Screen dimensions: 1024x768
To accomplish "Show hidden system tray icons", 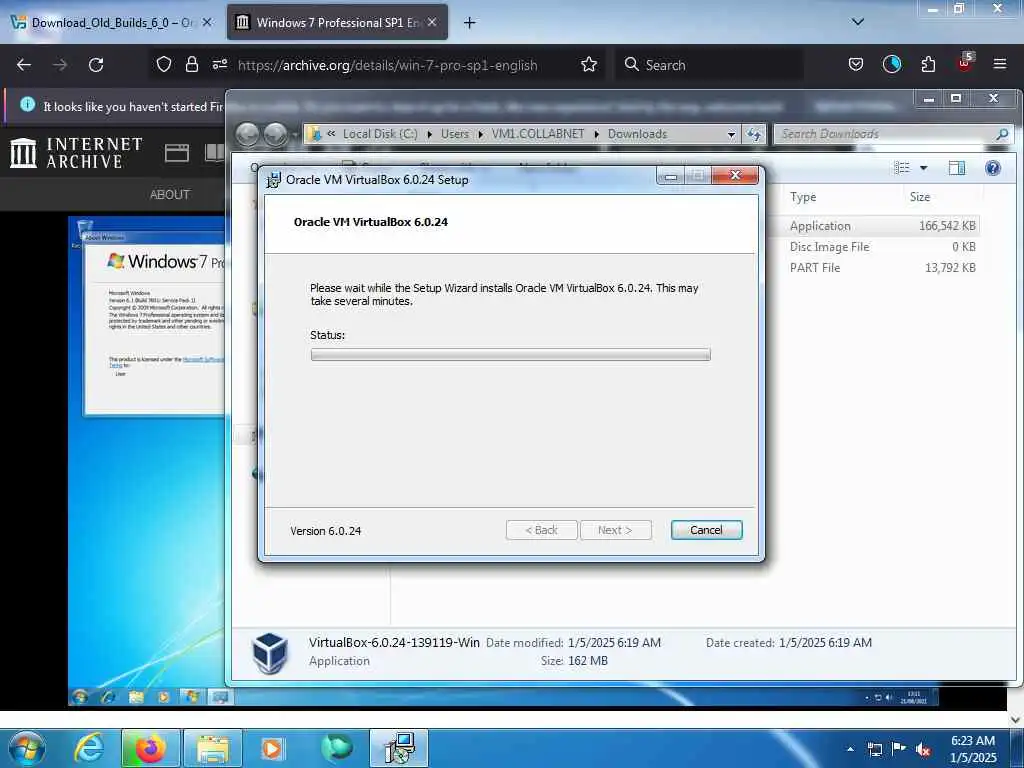I will point(850,749).
